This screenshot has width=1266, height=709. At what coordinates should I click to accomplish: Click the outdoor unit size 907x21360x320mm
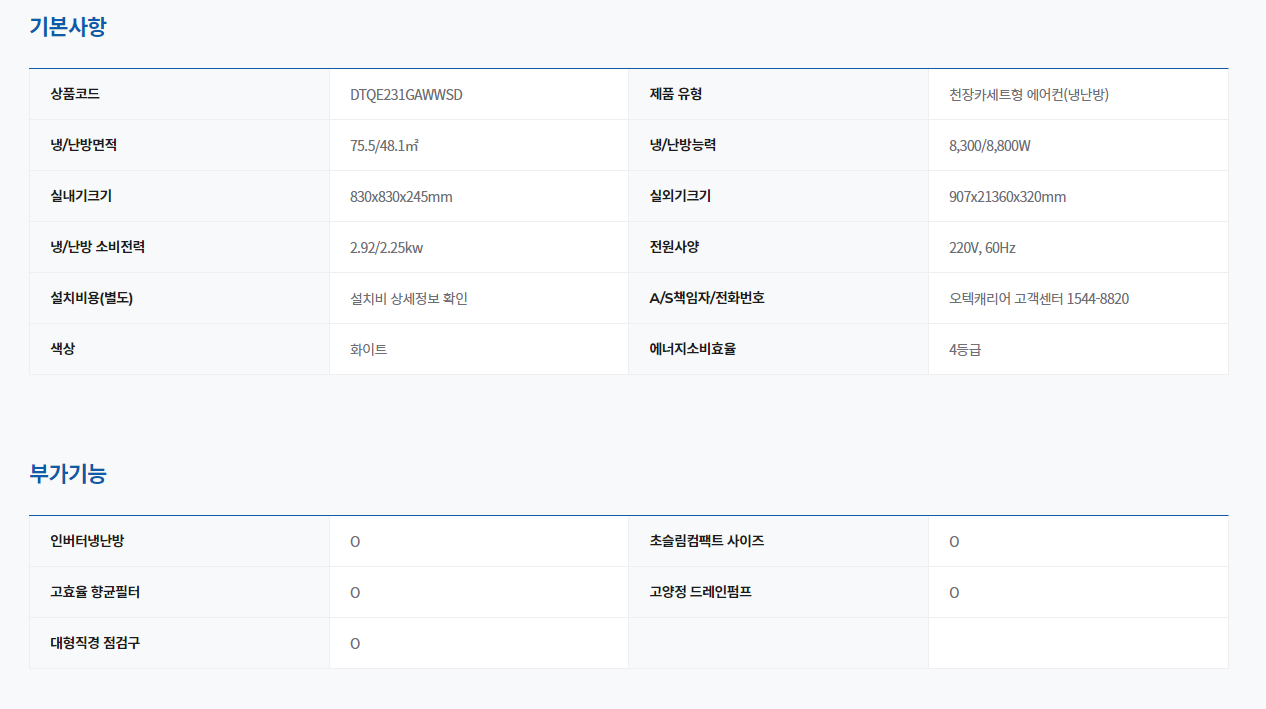1007,197
